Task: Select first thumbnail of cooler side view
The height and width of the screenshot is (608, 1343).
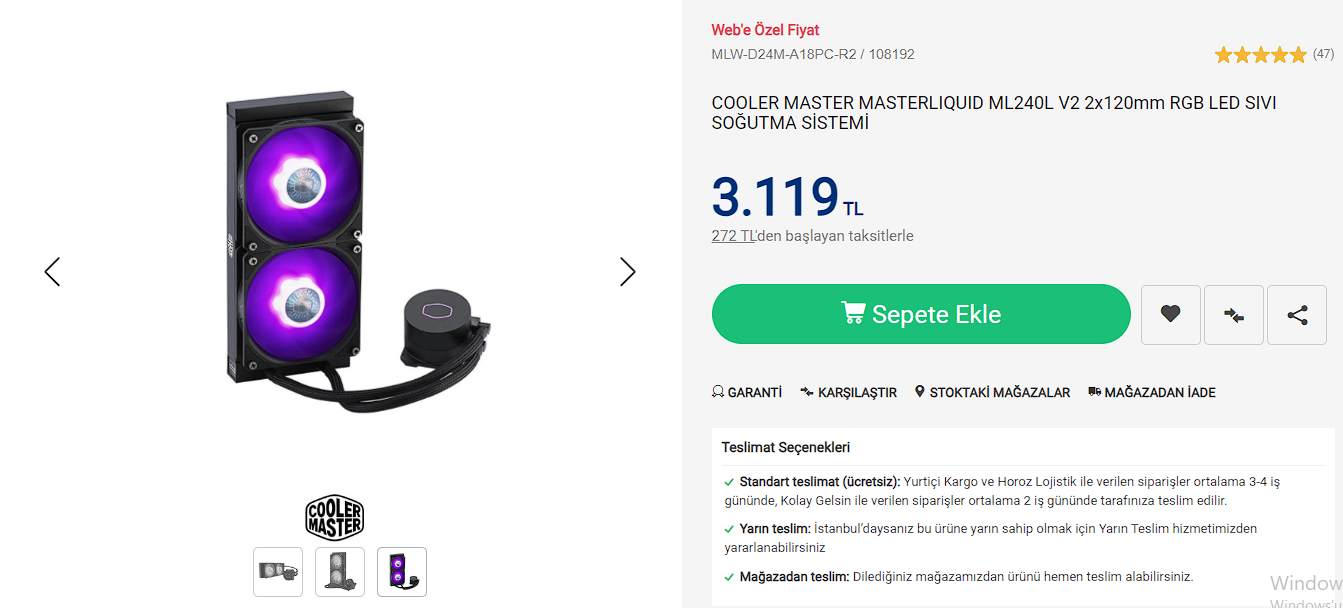Action: coord(278,572)
